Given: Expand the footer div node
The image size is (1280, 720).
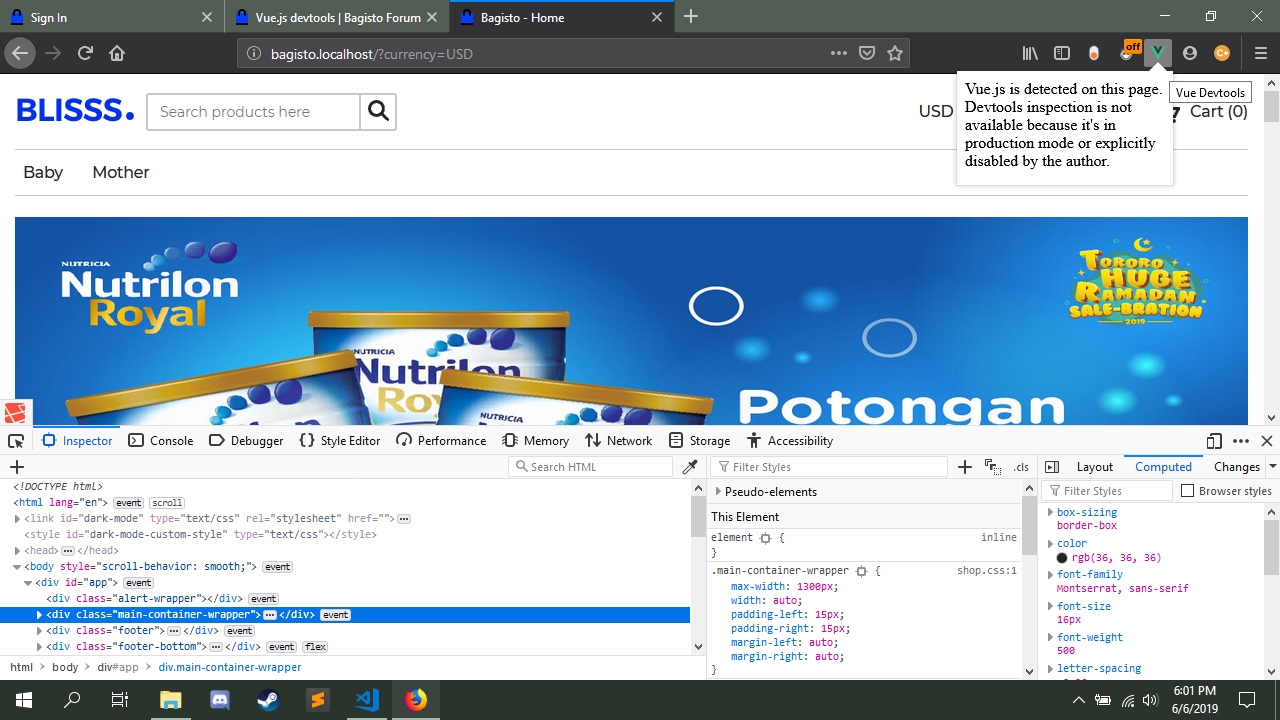Looking at the screenshot, I should 40,631.
